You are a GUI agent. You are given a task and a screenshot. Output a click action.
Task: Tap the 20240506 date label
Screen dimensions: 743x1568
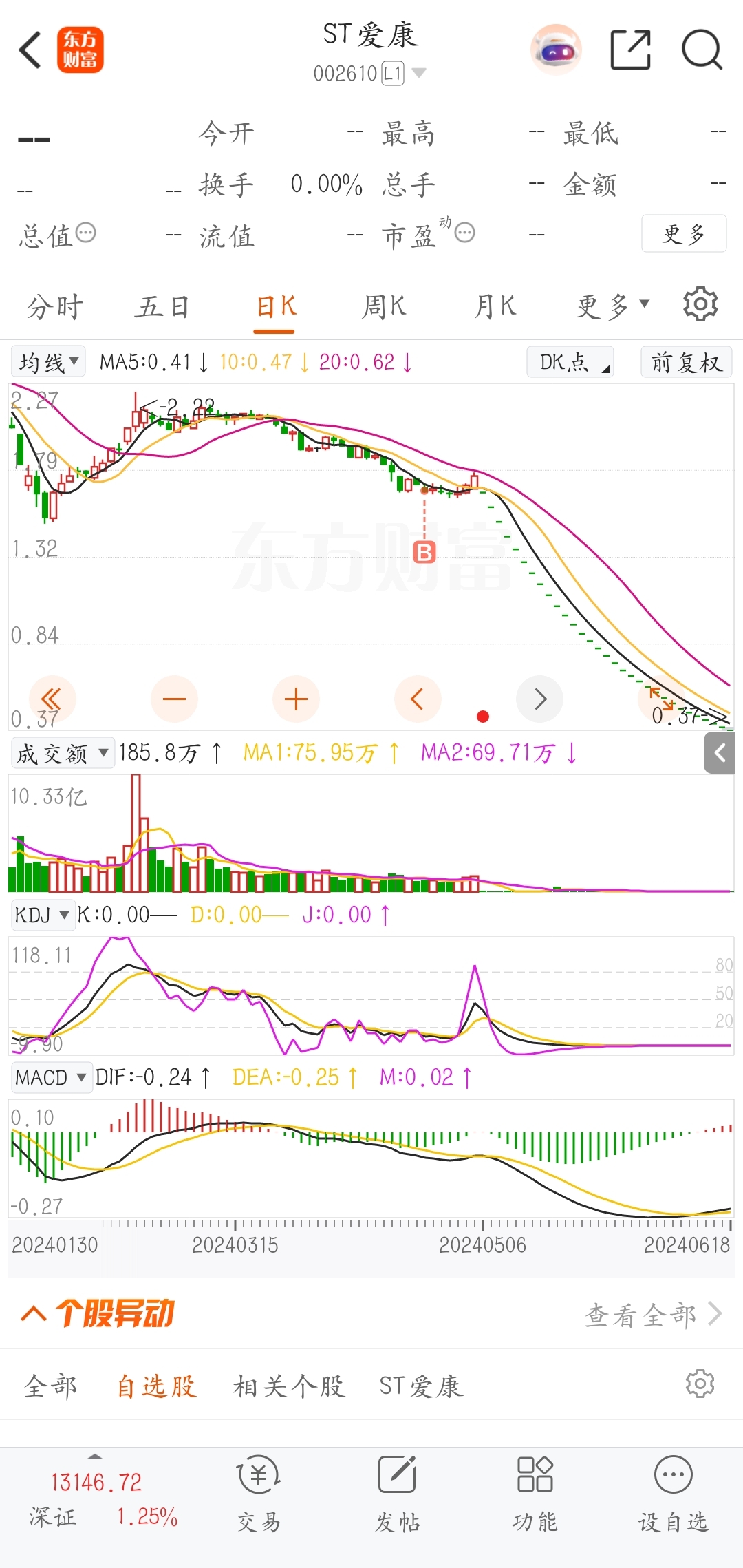click(x=482, y=1244)
